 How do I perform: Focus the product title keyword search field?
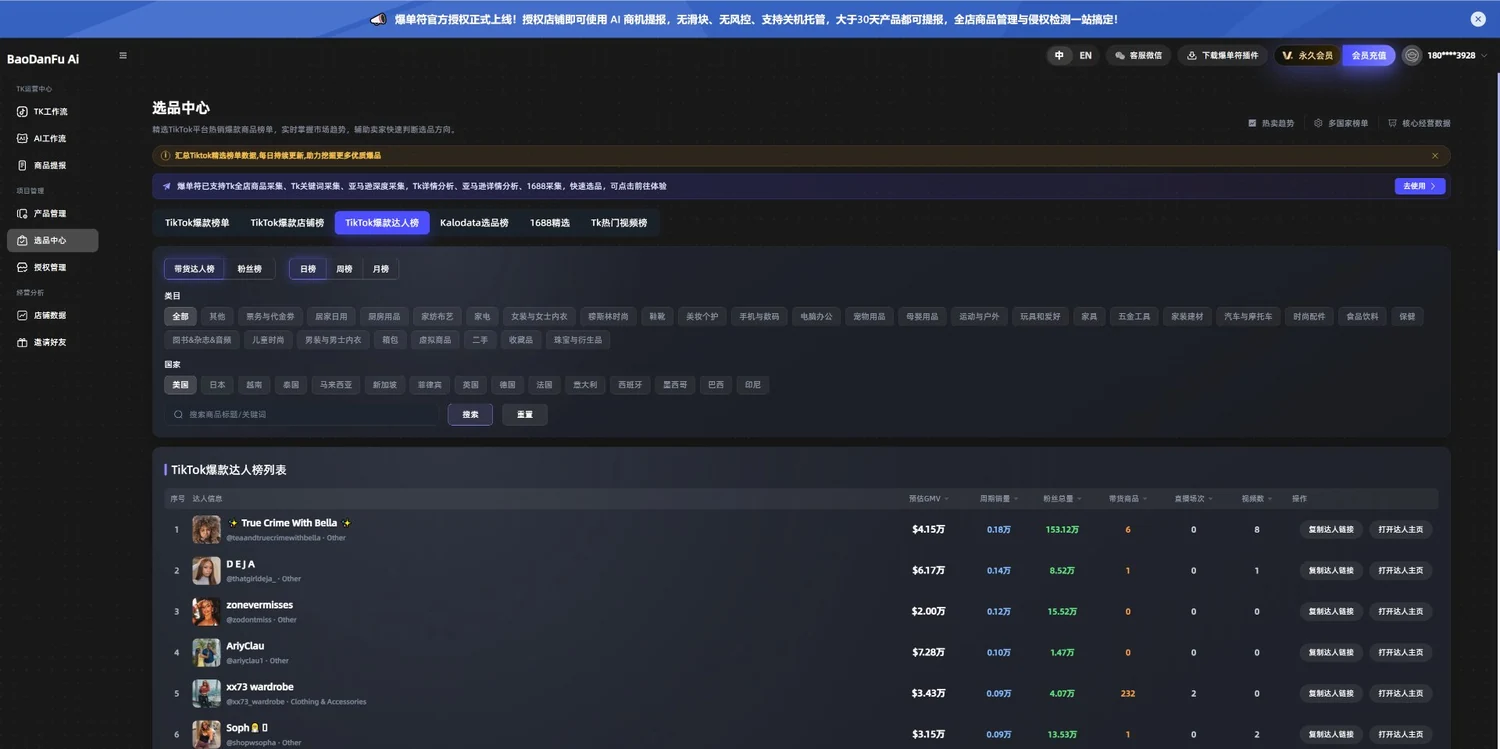pyautogui.click(x=301, y=414)
